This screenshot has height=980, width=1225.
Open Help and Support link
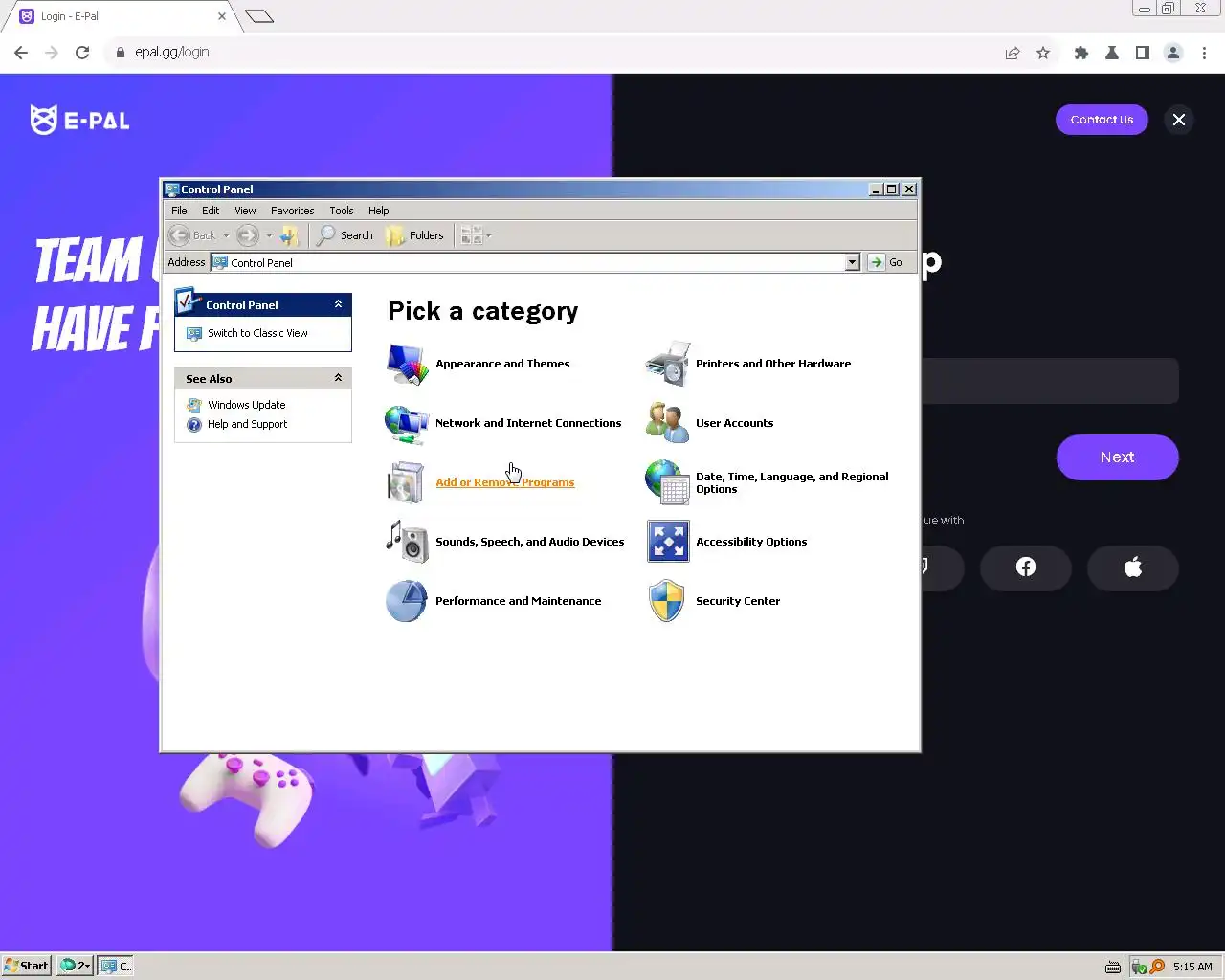(x=247, y=424)
